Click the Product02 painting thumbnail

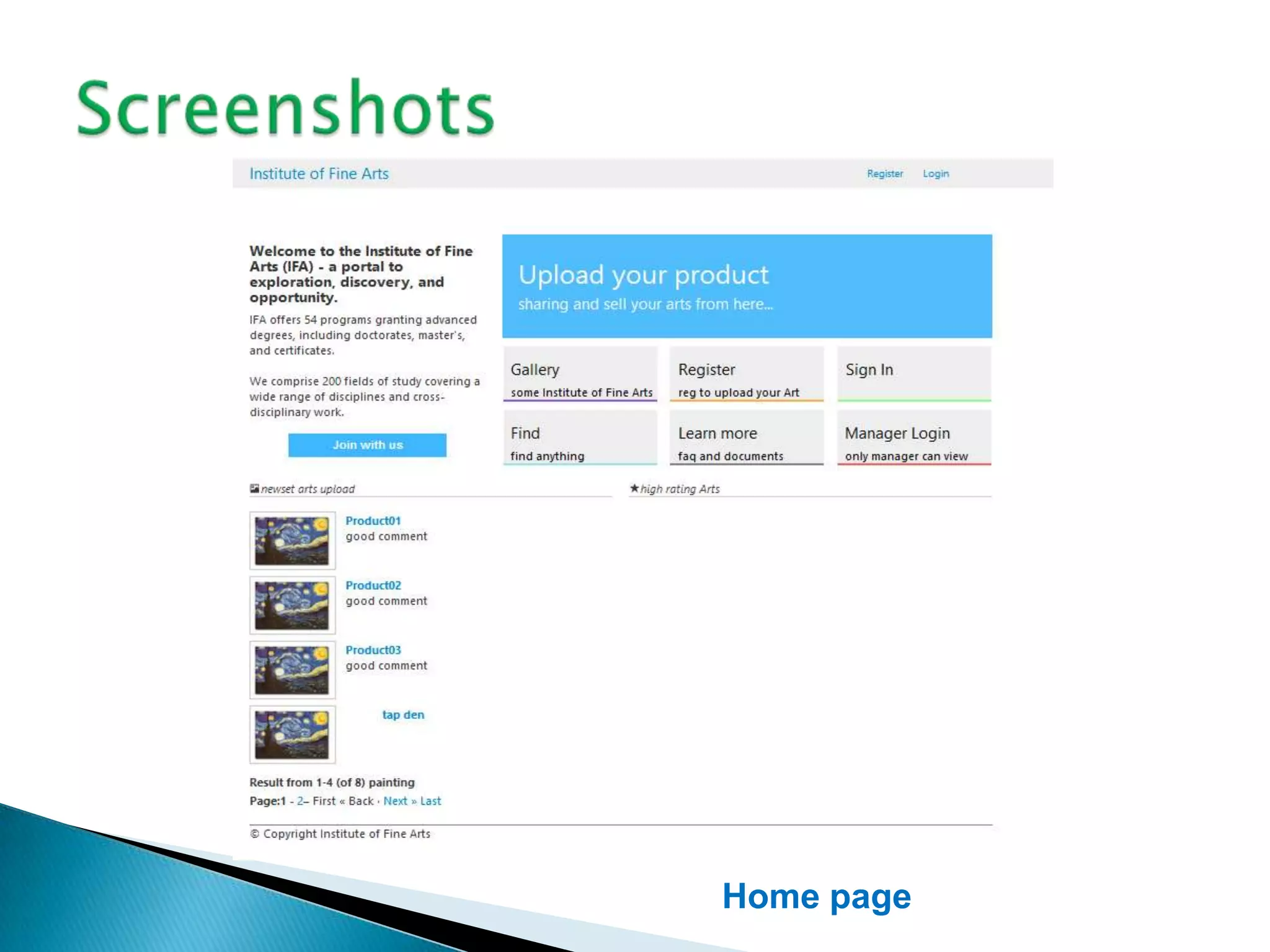(292, 605)
